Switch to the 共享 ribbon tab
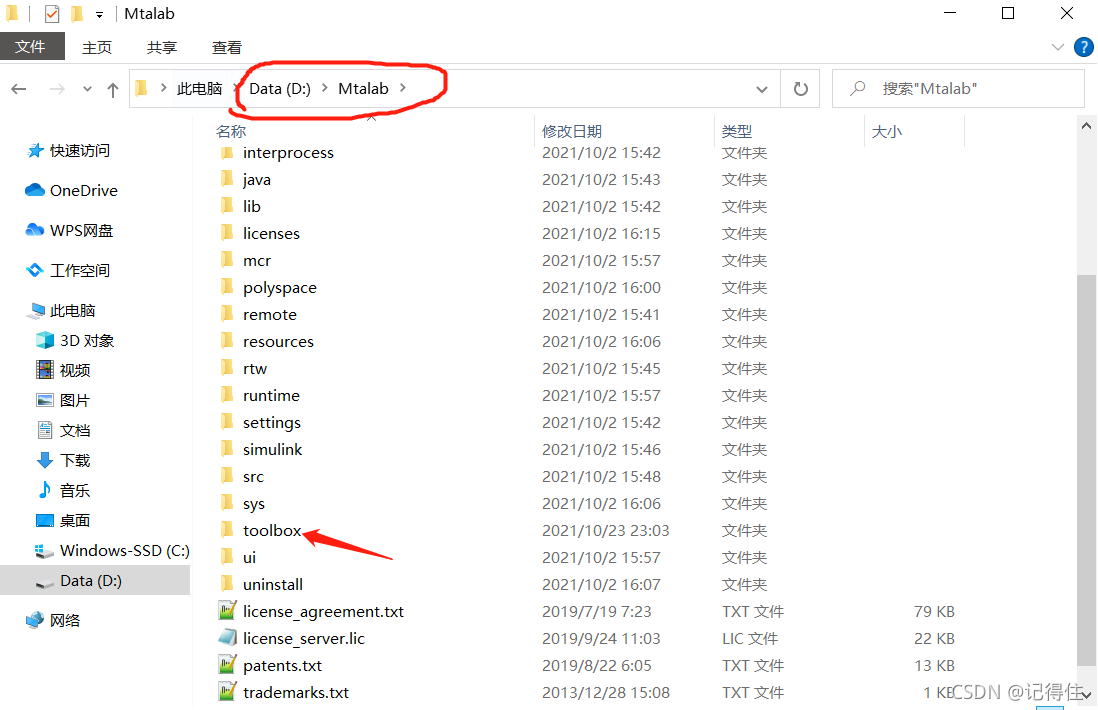This screenshot has width=1098, height=710. [x=162, y=47]
